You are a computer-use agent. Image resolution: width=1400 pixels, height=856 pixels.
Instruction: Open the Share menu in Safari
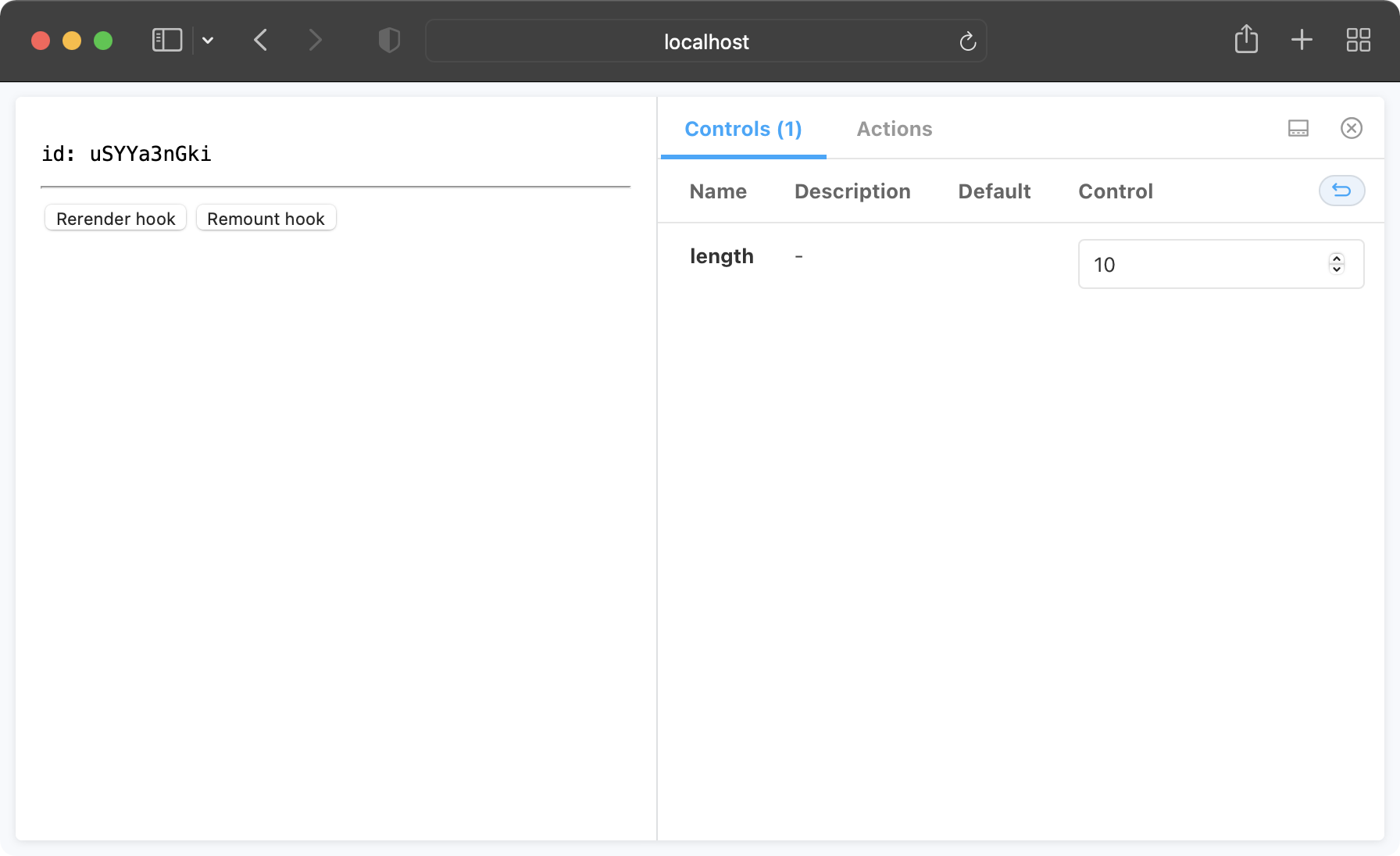1247,40
